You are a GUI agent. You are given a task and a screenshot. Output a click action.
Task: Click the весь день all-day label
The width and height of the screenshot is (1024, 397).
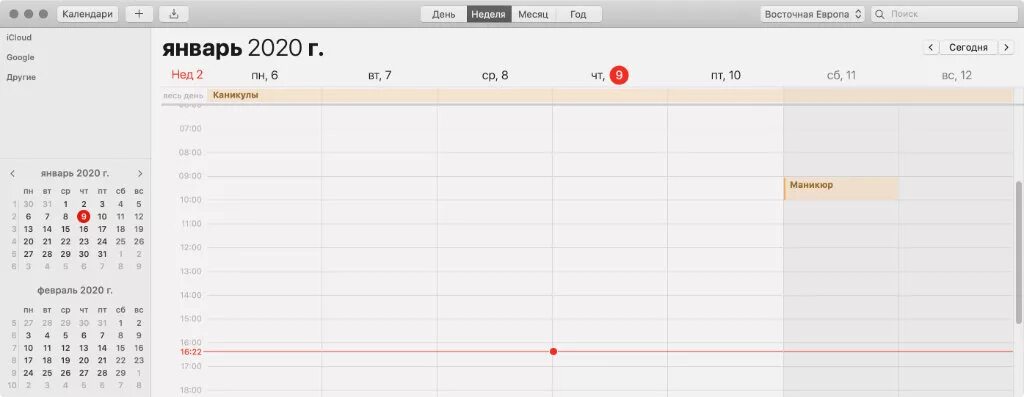pyautogui.click(x=184, y=96)
